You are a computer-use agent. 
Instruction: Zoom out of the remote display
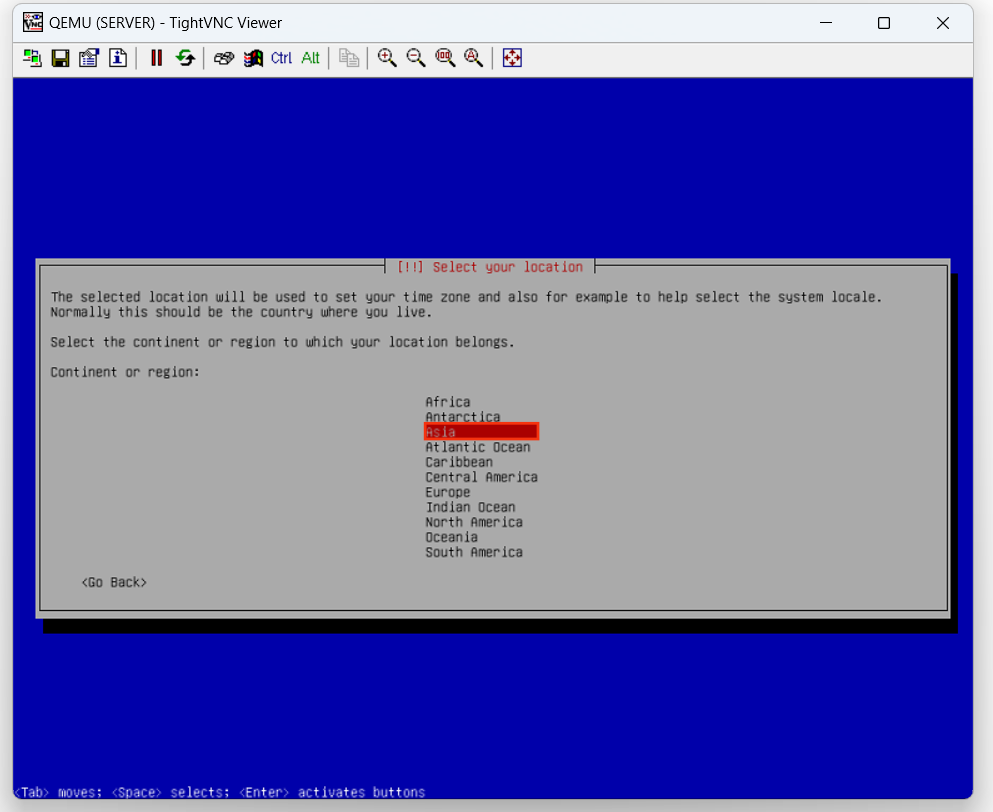pos(416,58)
